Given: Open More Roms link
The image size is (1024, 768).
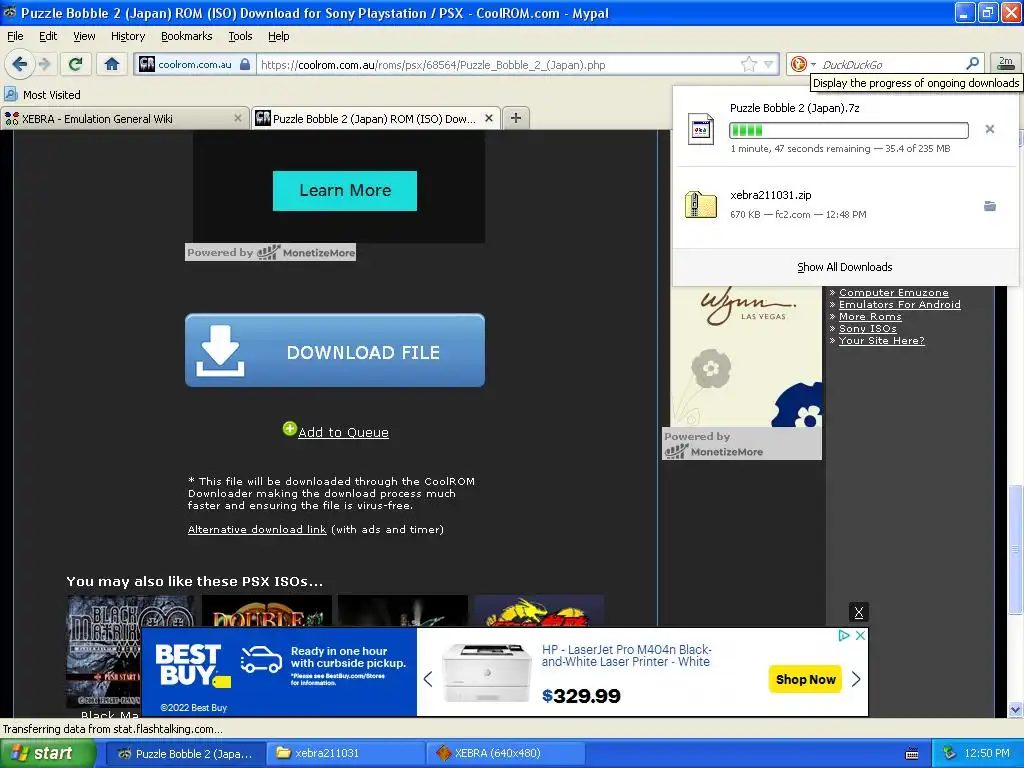Looking at the screenshot, I should [x=870, y=317].
